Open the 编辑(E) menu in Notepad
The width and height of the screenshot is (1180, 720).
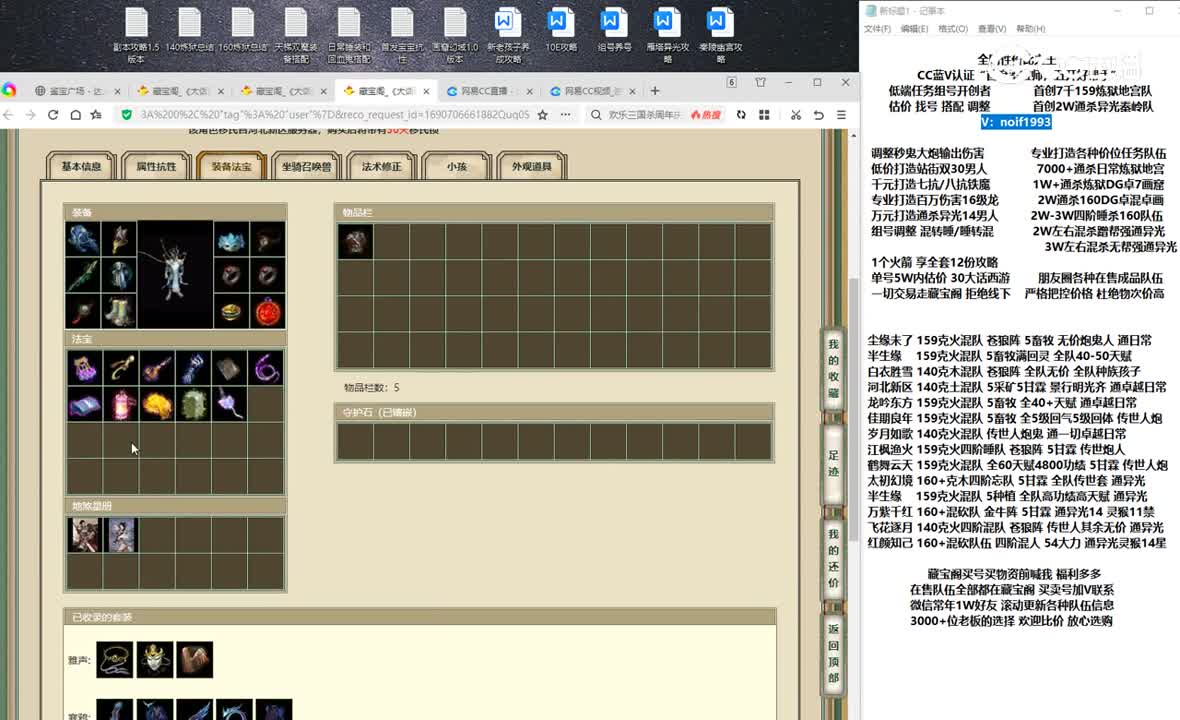[x=914, y=29]
